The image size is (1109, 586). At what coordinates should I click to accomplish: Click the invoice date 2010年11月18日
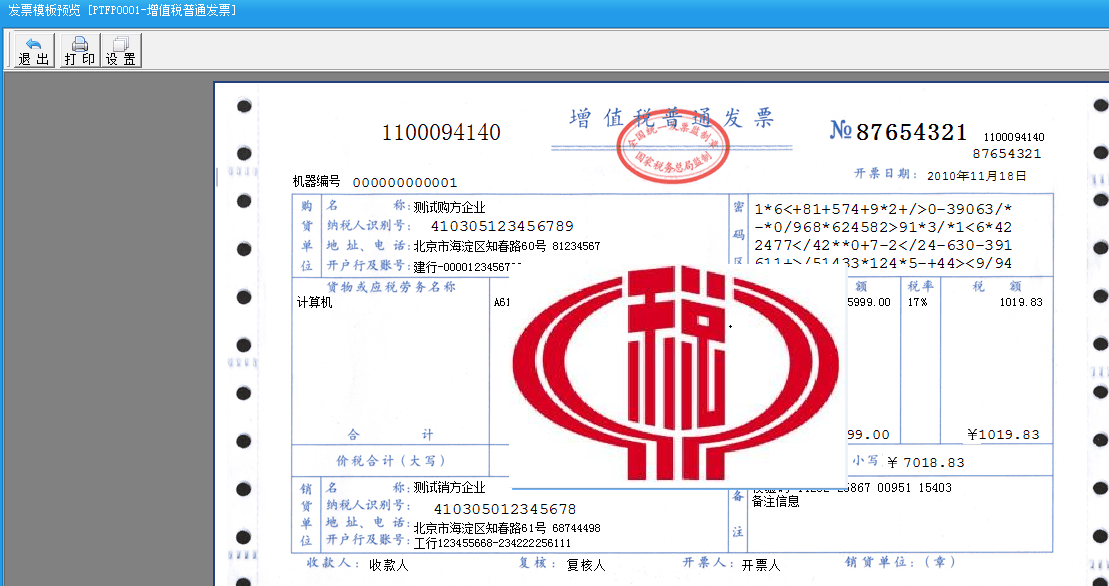(976, 175)
